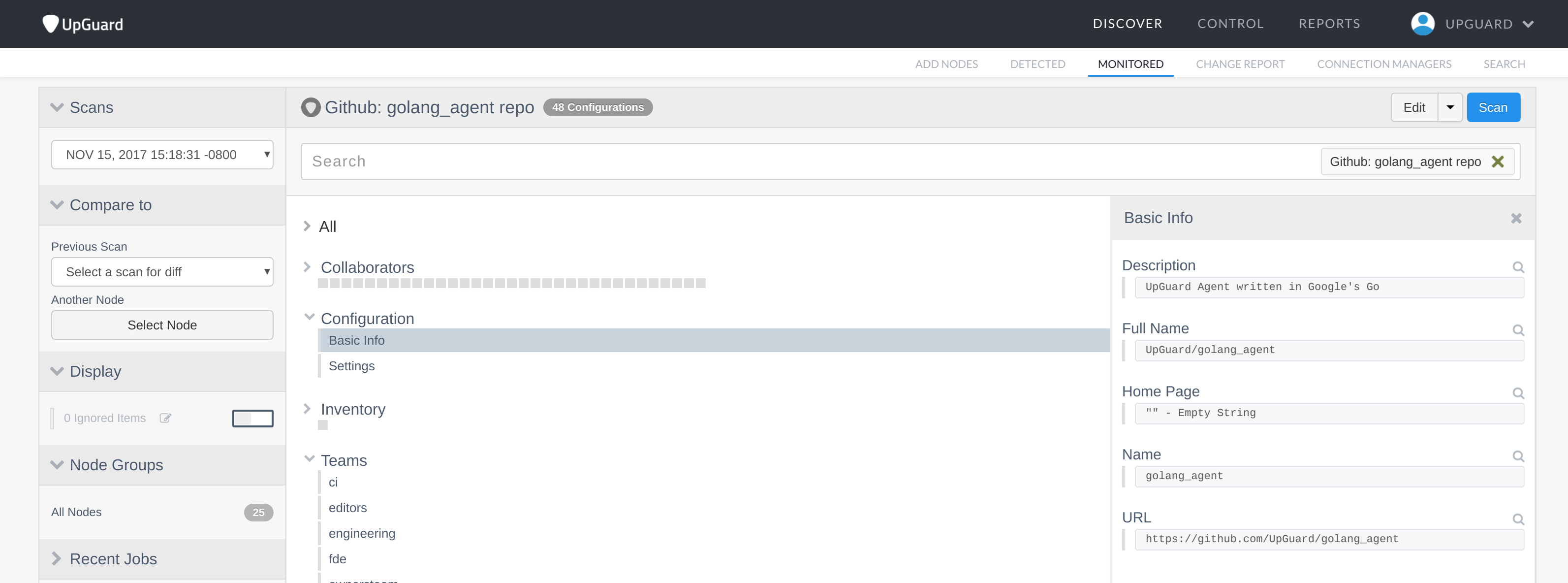This screenshot has width=1568, height=583.
Task: Click the golang_agent name value
Action: pos(1329,476)
